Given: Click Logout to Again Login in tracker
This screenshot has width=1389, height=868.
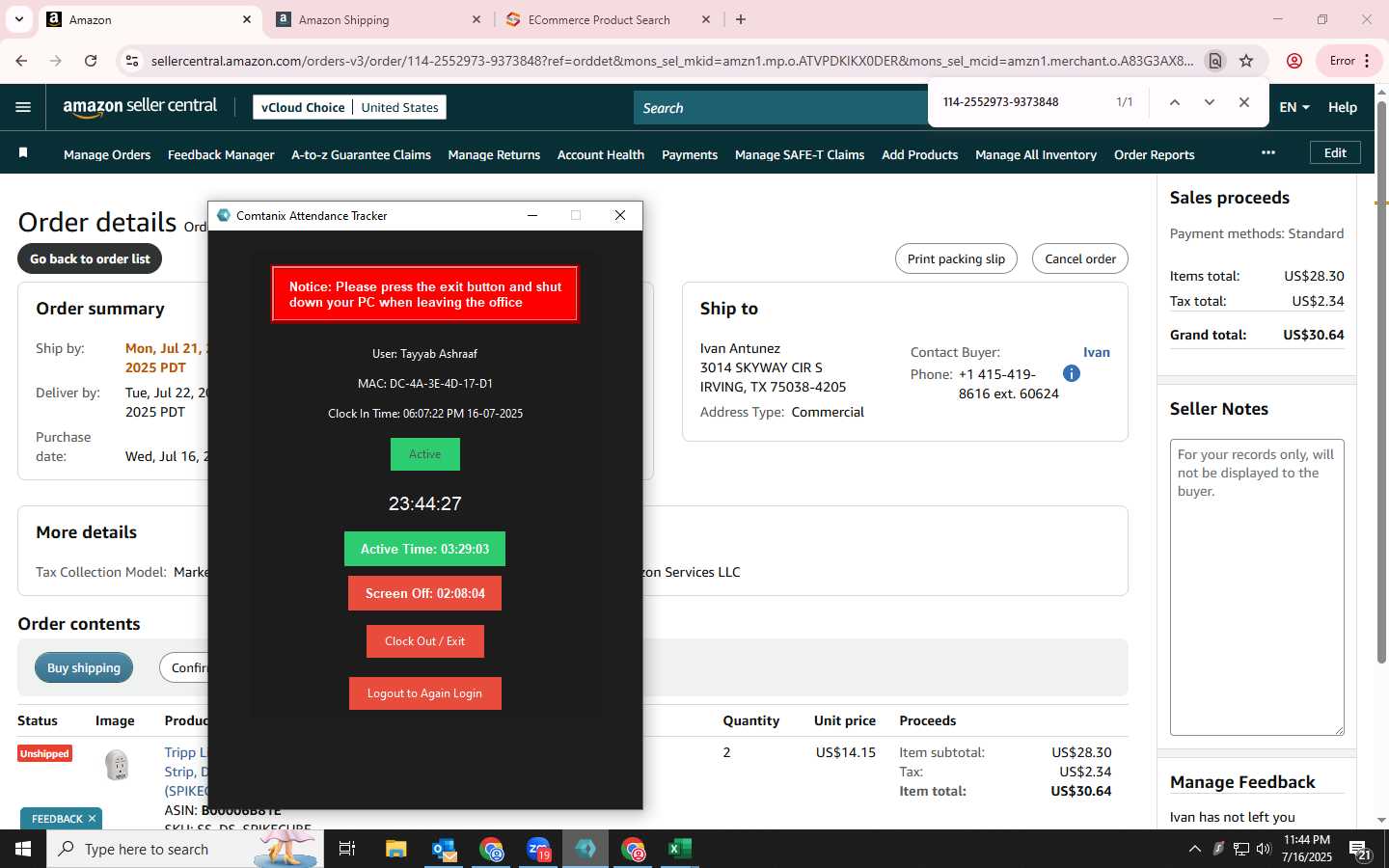Looking at the screenshot, I should tap(424, 693).
